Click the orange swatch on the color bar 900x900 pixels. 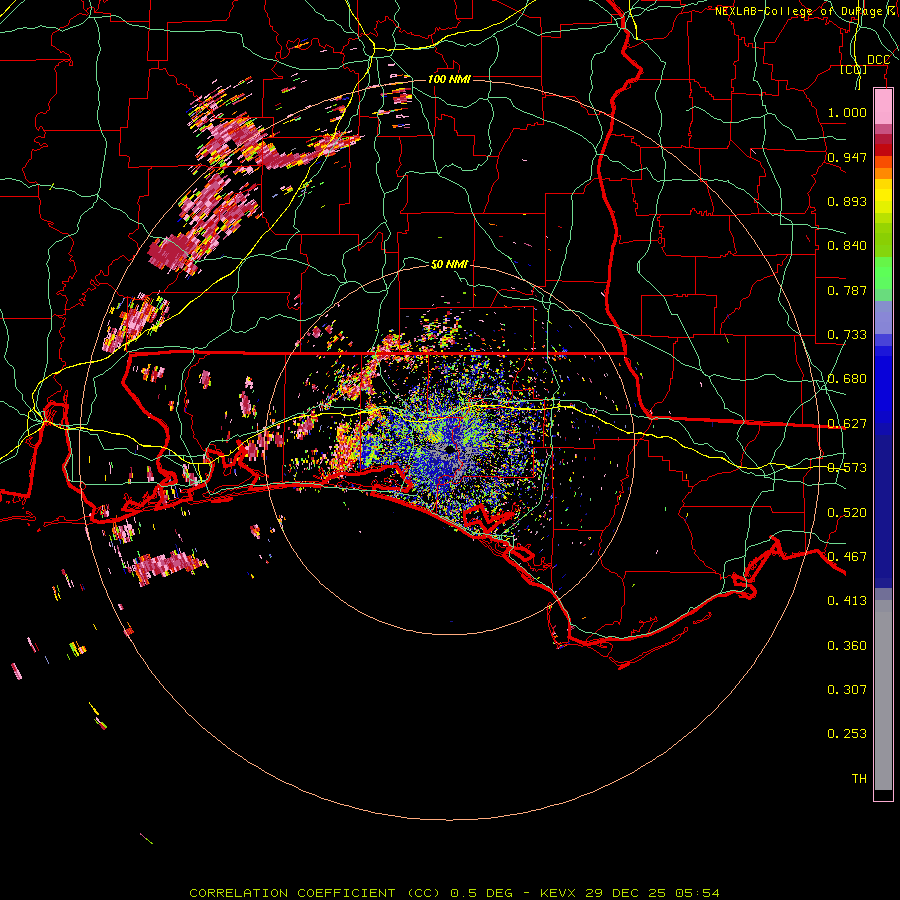tap(883, 173)
